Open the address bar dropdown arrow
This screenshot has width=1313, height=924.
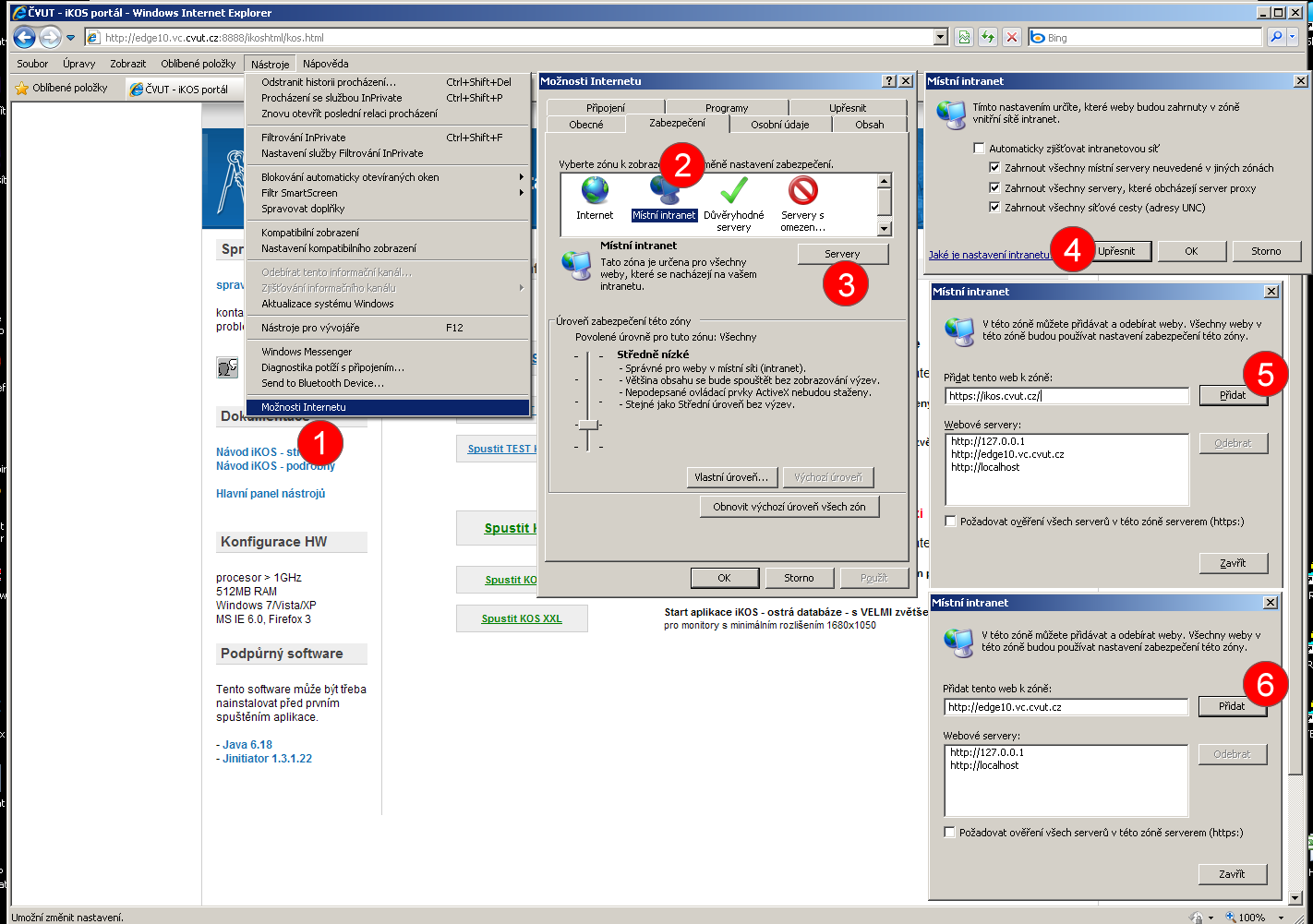[x=941, y=37]
